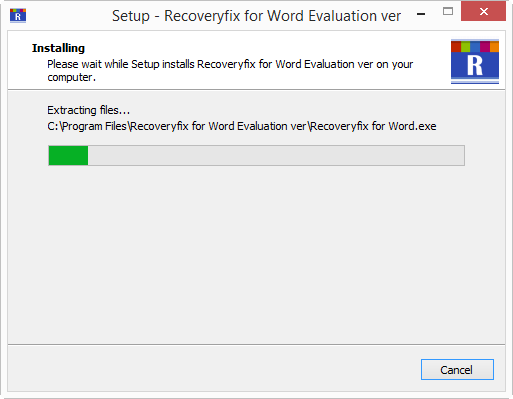Click 'Recoveryfix for Word.exe' file name
513x399 pixels.
(373, 126)
